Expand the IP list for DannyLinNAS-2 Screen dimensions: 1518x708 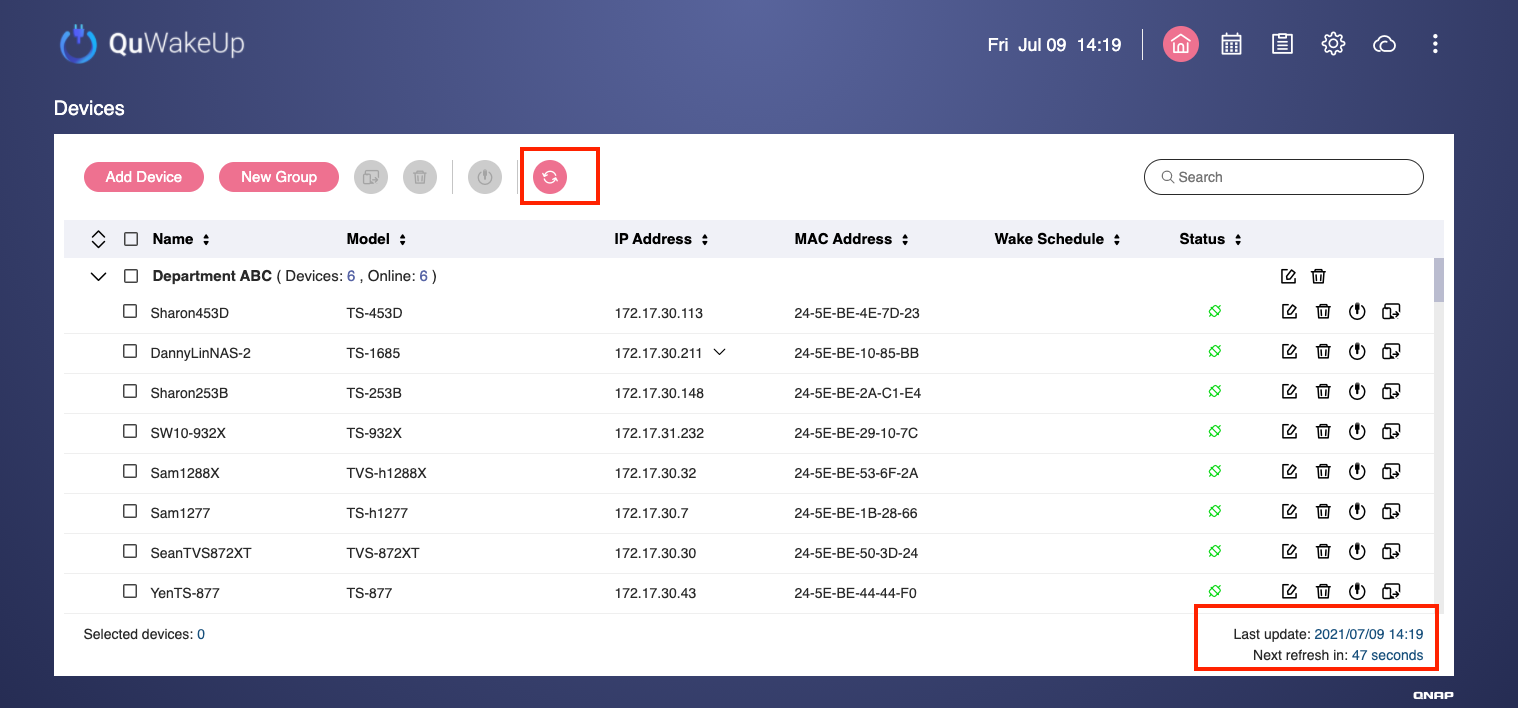click(719, 352)
